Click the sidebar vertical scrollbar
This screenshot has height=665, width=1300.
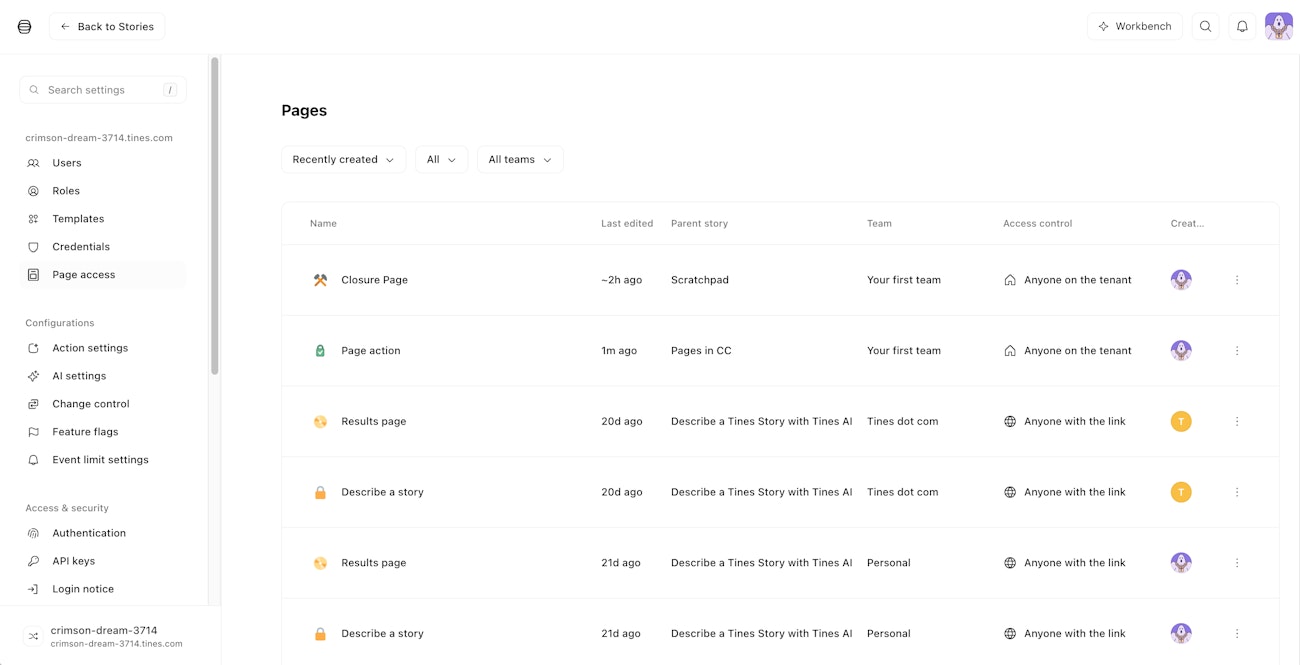[x=214, y=215]
